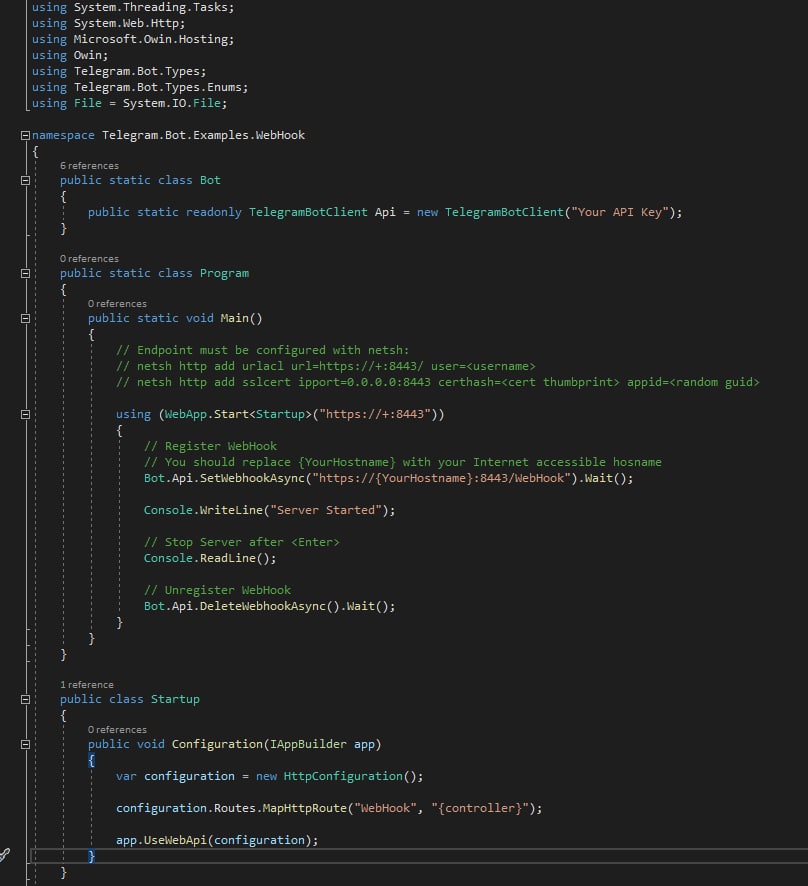Click 'app.UseWebApi(configuration);' statement
The height and width of the screenshot is (886, 808).
(217, 840)
